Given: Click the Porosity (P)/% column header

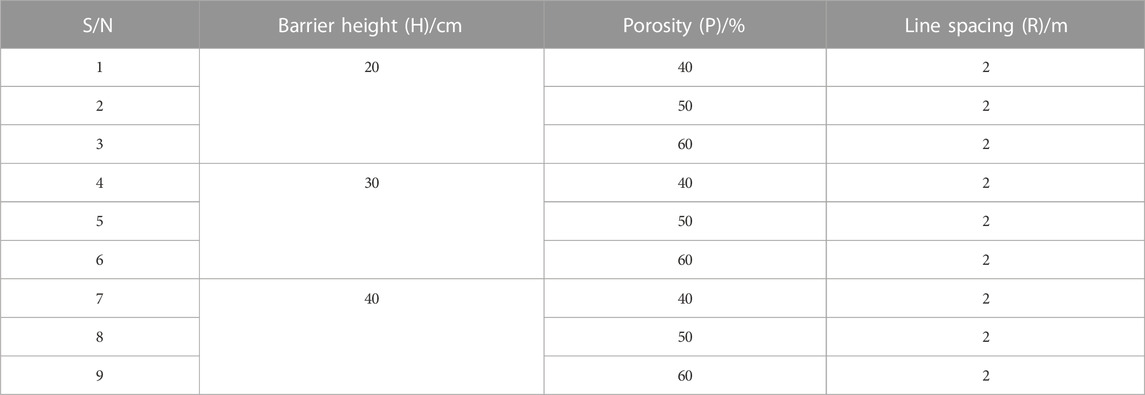Looking at the screenshot, I should 685,24.
